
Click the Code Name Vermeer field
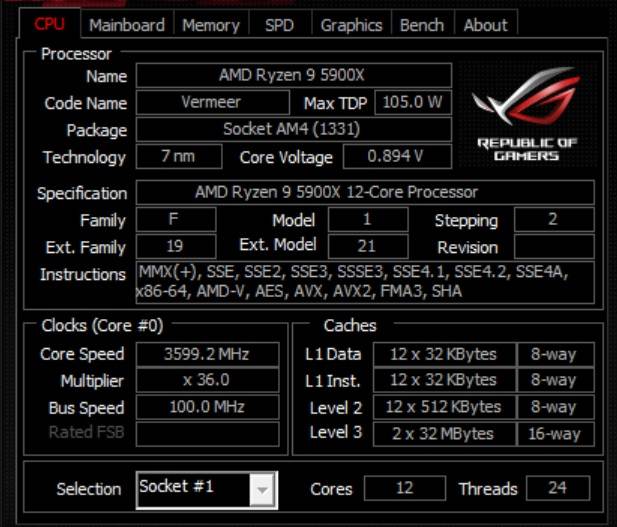[x=211, y=103]
